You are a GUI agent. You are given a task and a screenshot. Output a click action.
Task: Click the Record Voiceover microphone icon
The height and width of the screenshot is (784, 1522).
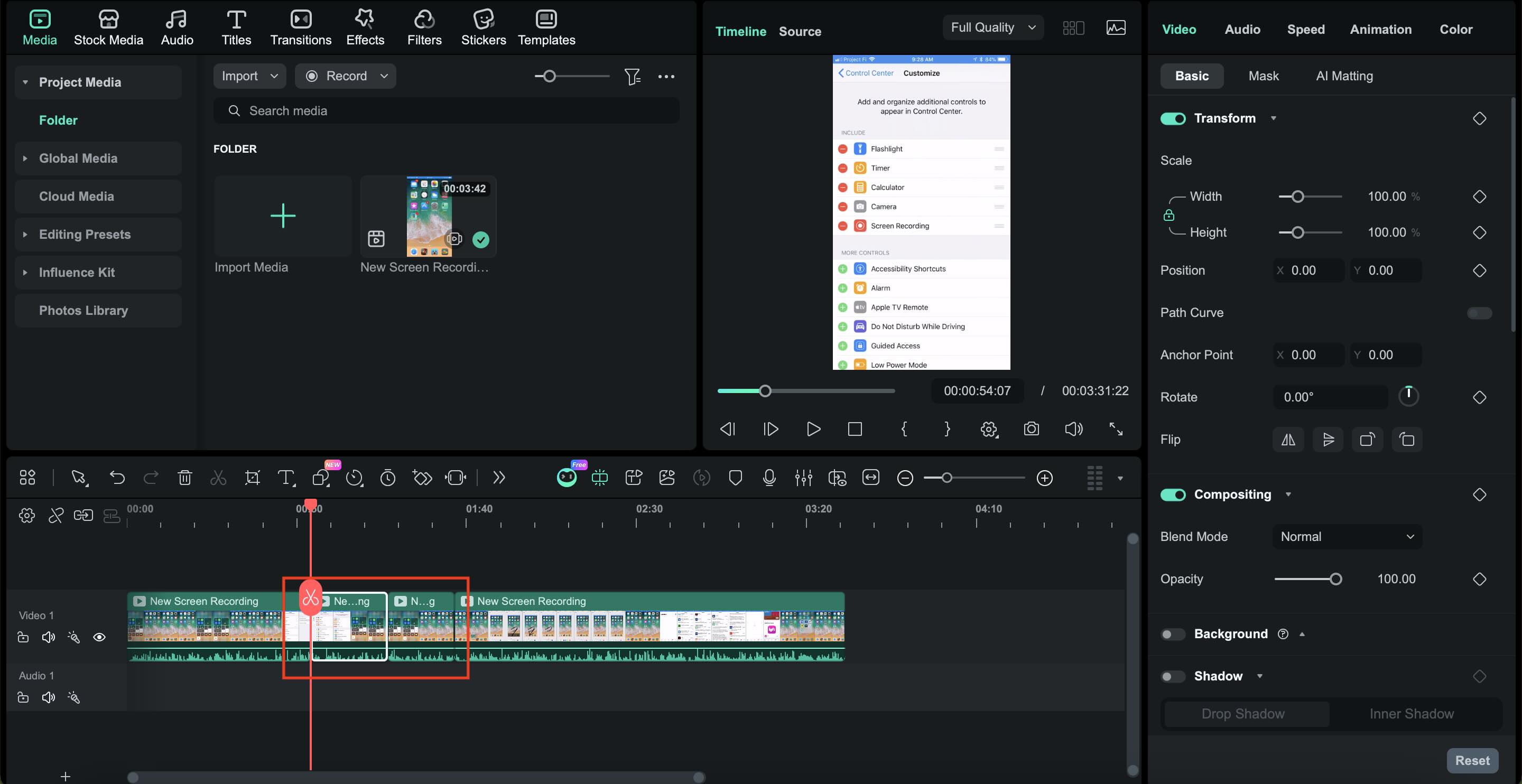[769, 478]
